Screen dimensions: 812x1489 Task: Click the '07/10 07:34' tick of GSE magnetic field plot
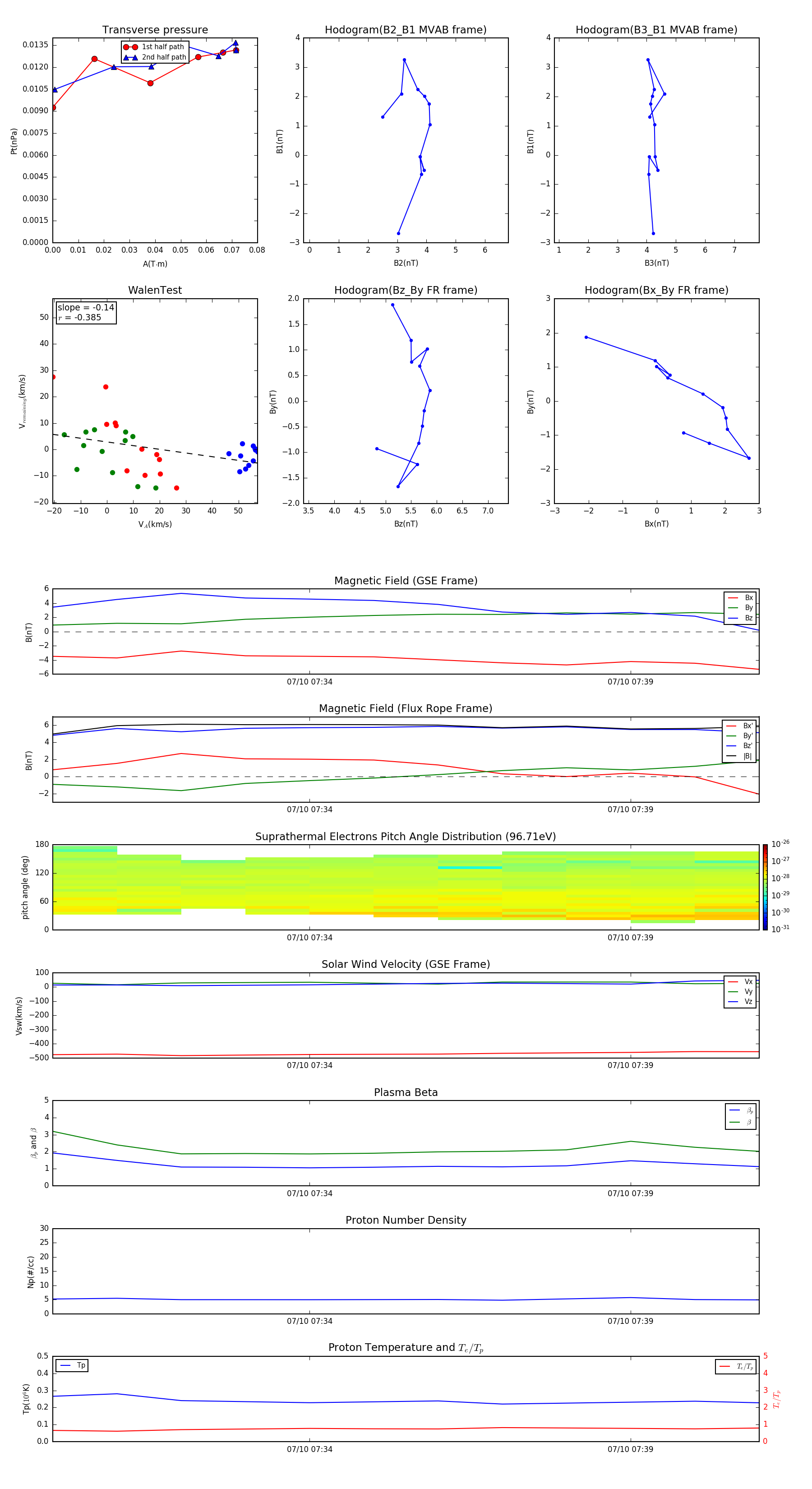click(x=310, y=682)
